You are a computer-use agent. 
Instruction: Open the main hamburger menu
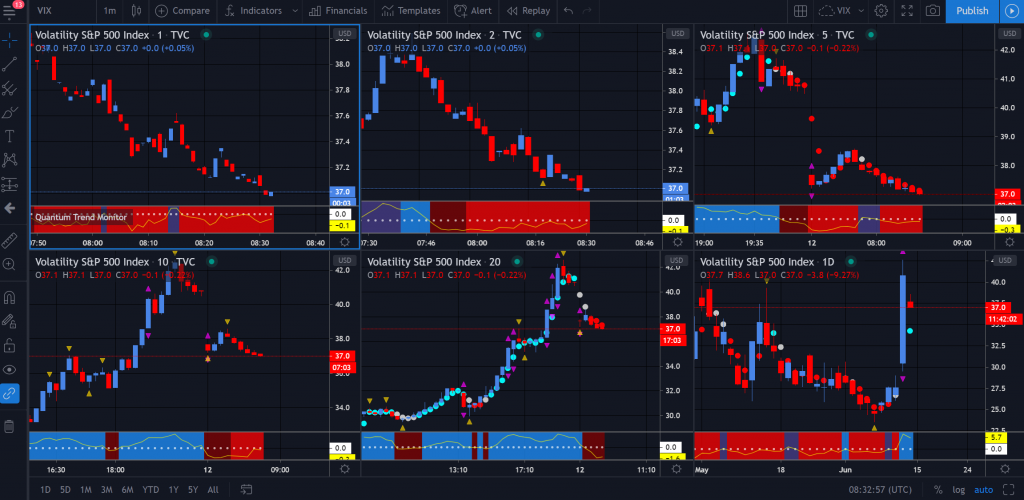click(x=10, y=10)
